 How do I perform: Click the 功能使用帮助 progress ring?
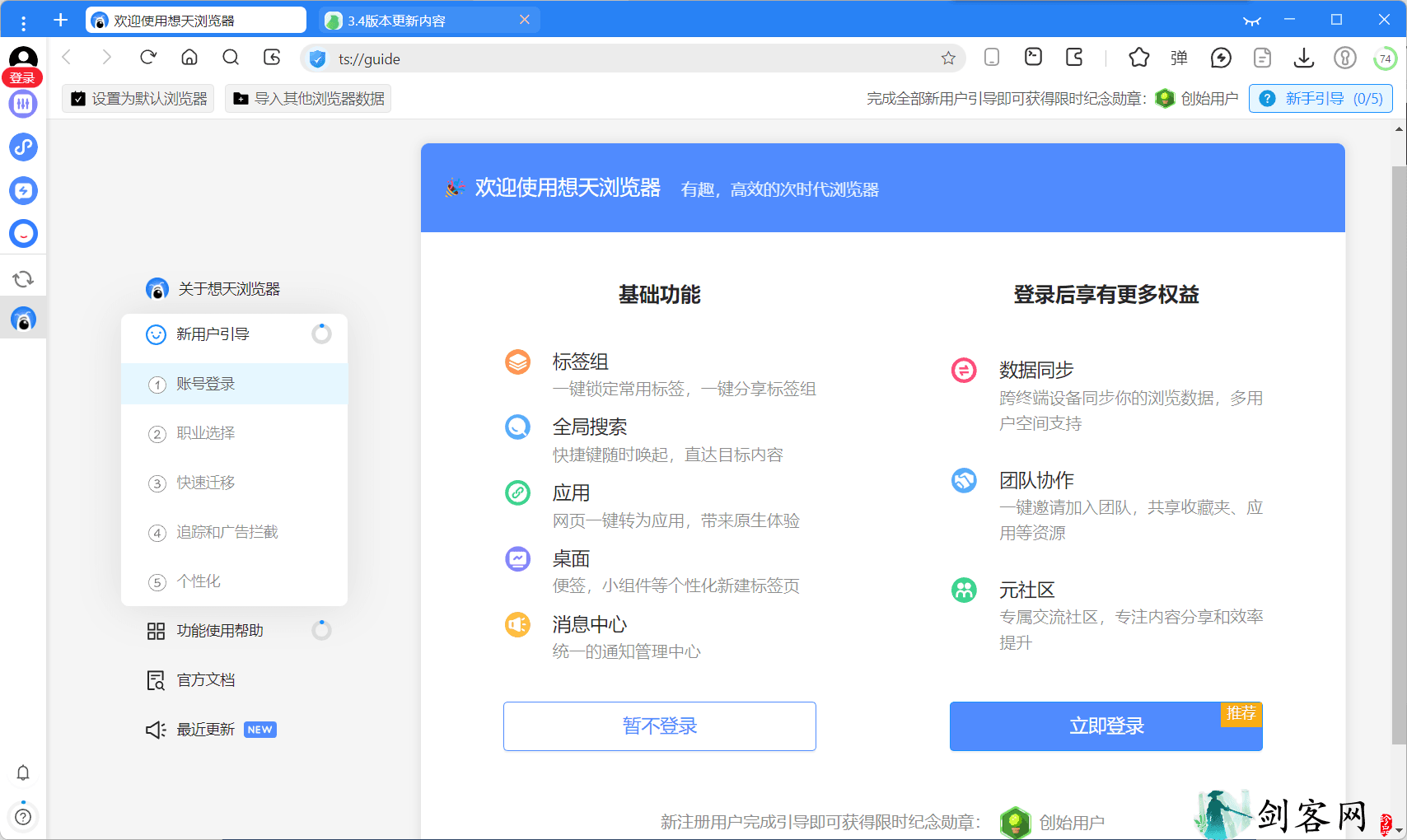[321, 630]
